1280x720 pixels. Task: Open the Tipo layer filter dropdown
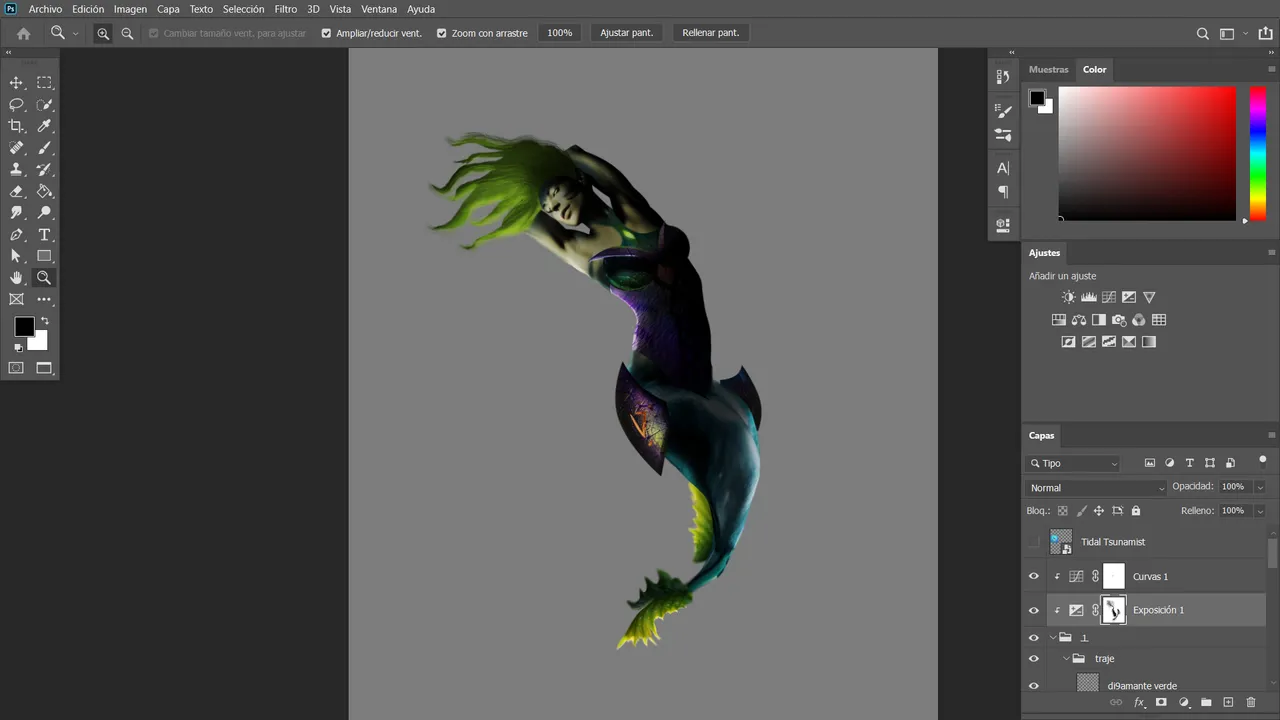pyautogui.click(x=1073, y=463)
